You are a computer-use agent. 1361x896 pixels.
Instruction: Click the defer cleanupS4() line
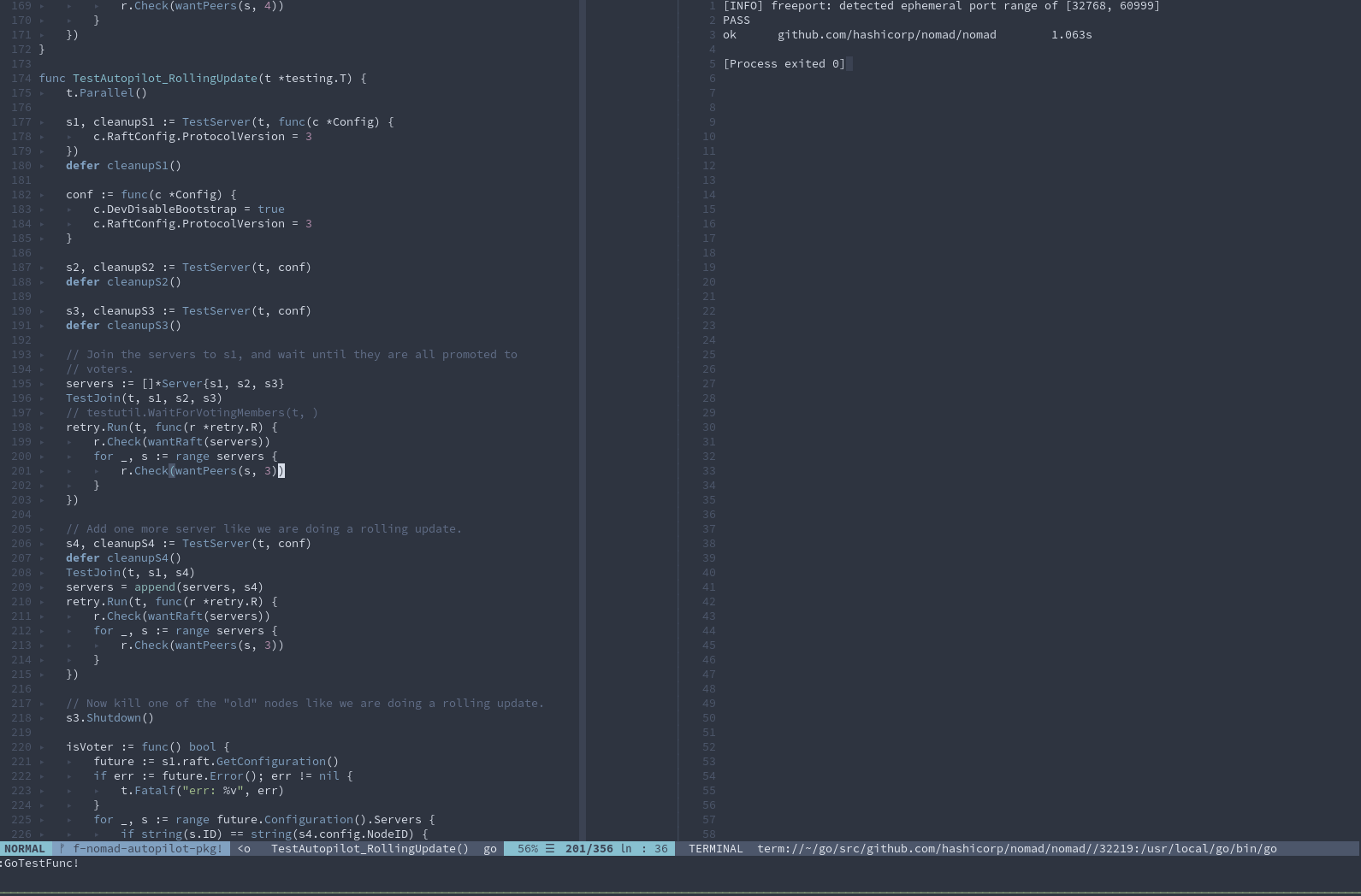(x=124, y=558)
